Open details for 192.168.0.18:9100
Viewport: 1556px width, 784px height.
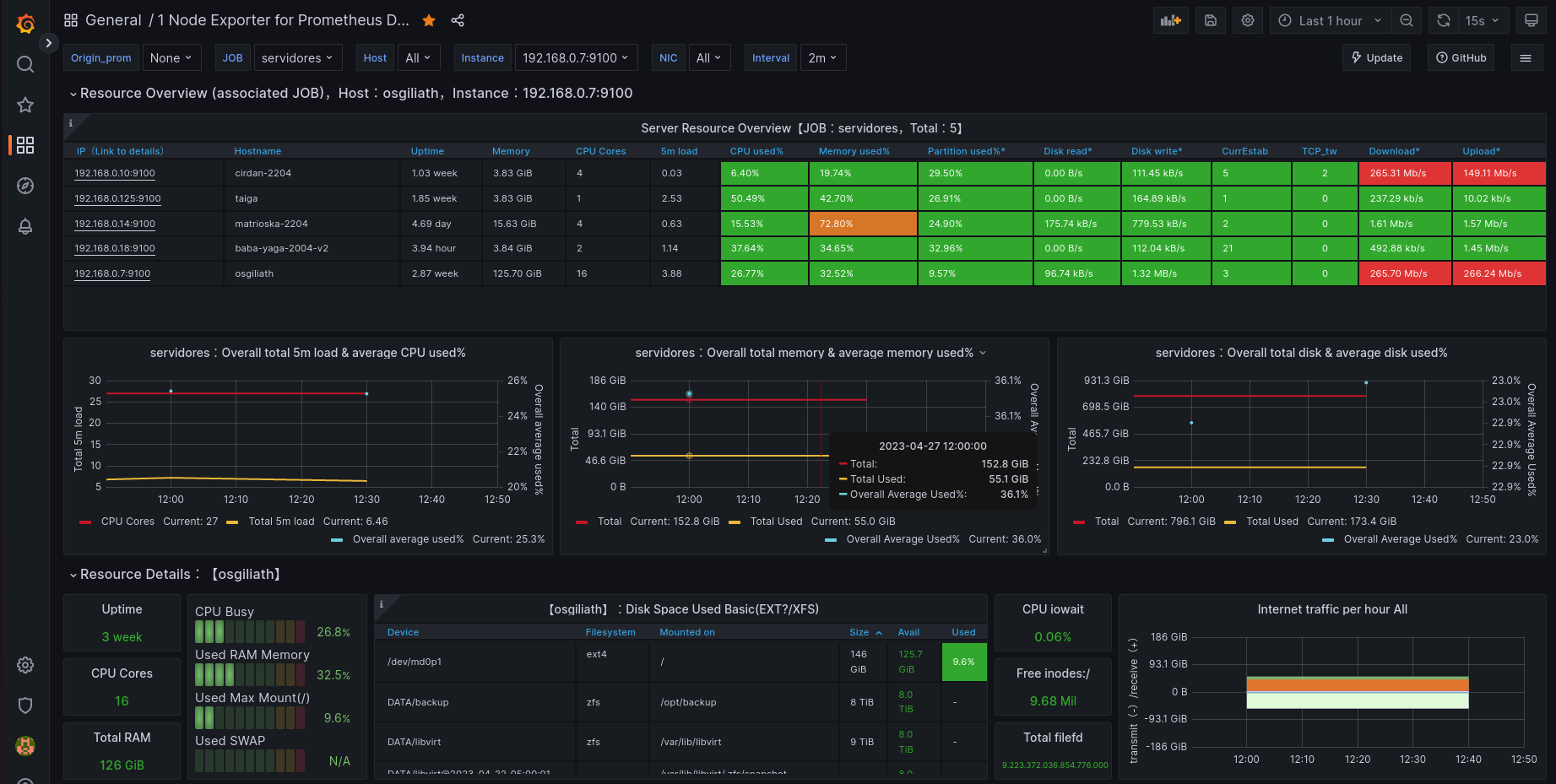(115, 248)
